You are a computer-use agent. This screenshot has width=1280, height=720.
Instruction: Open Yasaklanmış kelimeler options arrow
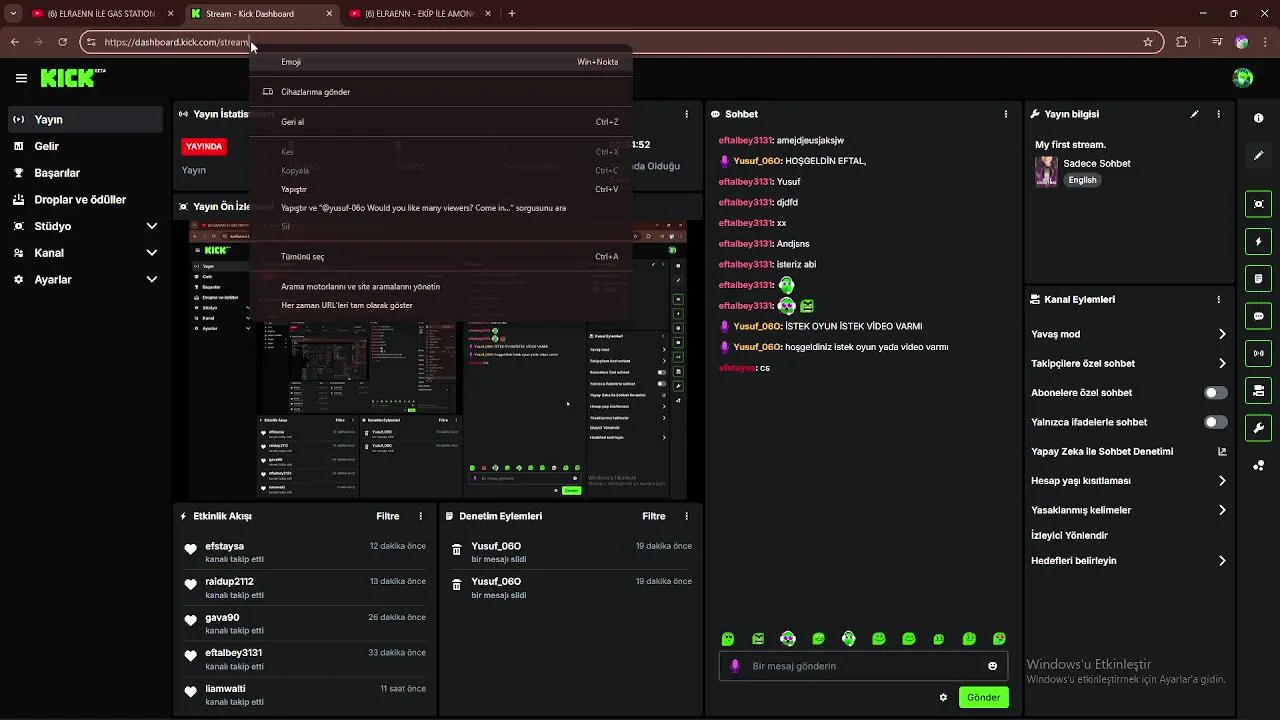tap(1222, 510)
